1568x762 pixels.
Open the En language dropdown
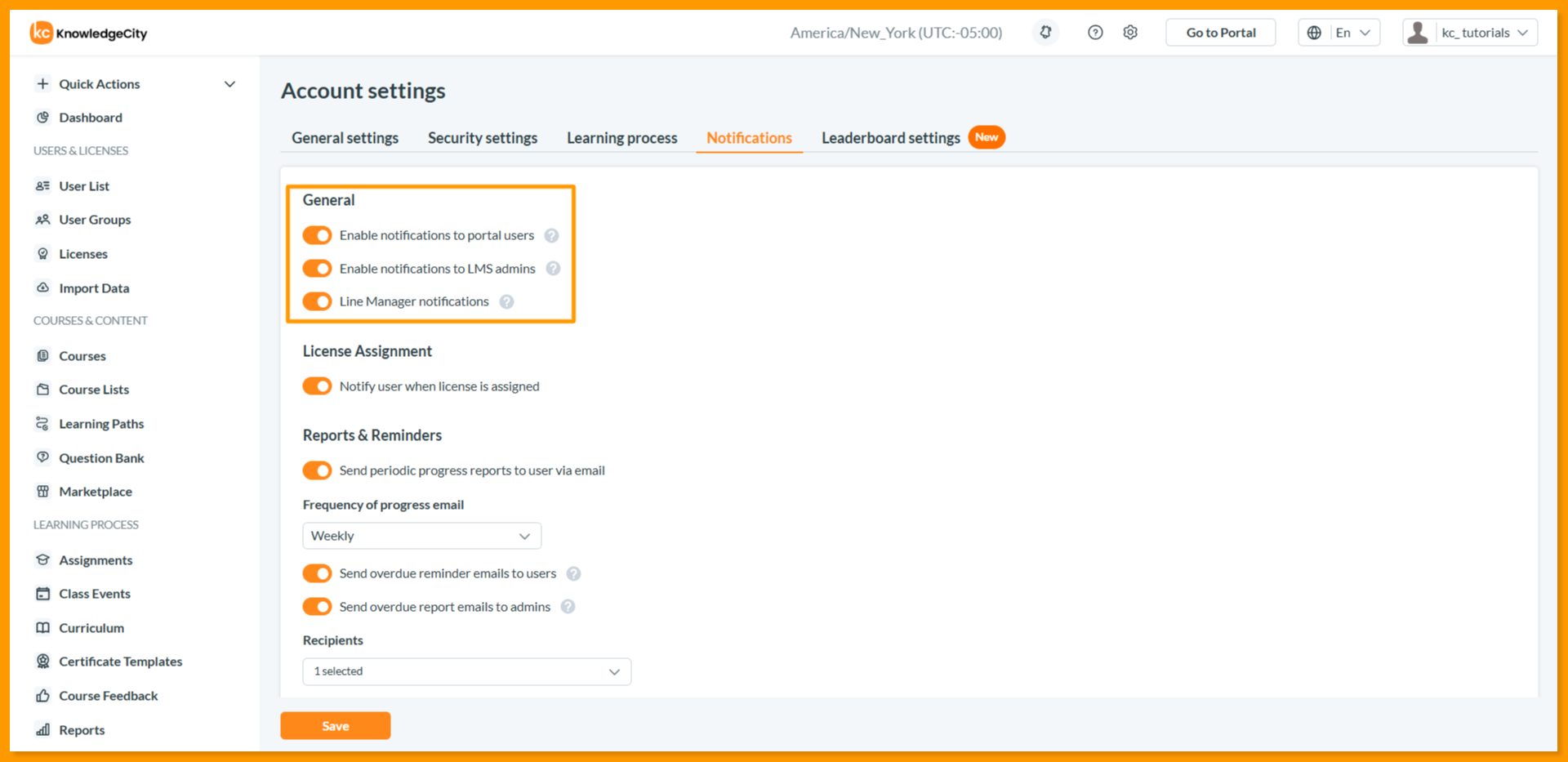coord(1339,33)
